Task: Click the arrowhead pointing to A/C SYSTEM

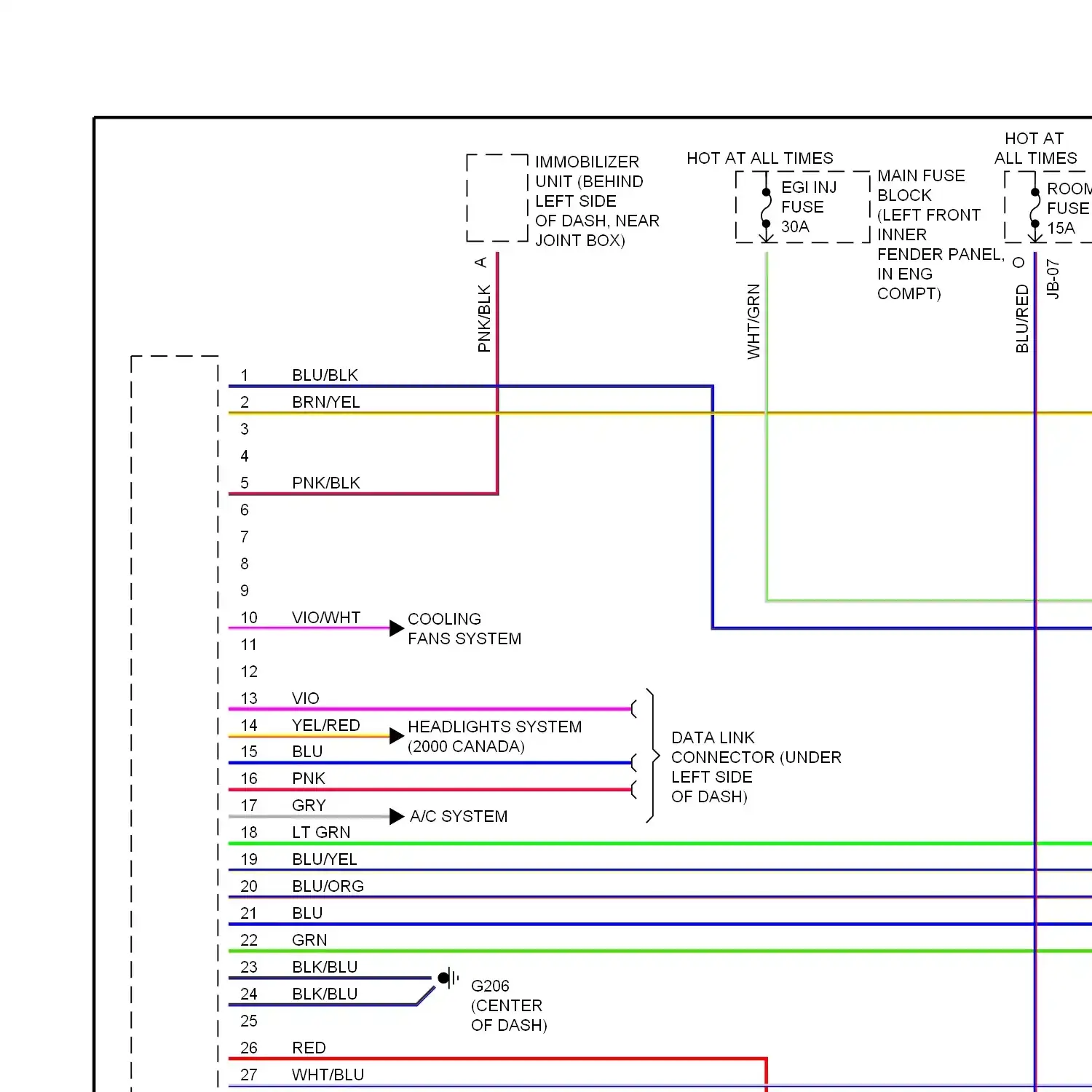Action: [396, 817]
